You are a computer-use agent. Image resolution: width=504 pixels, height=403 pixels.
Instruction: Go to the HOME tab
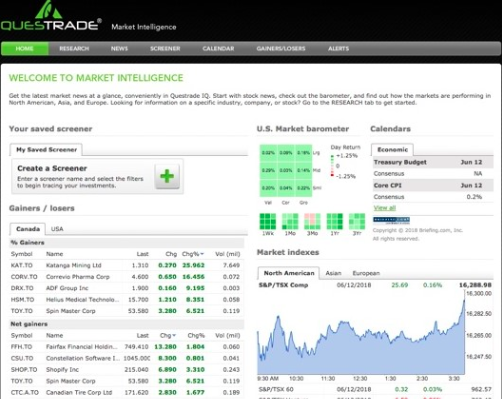25,49
